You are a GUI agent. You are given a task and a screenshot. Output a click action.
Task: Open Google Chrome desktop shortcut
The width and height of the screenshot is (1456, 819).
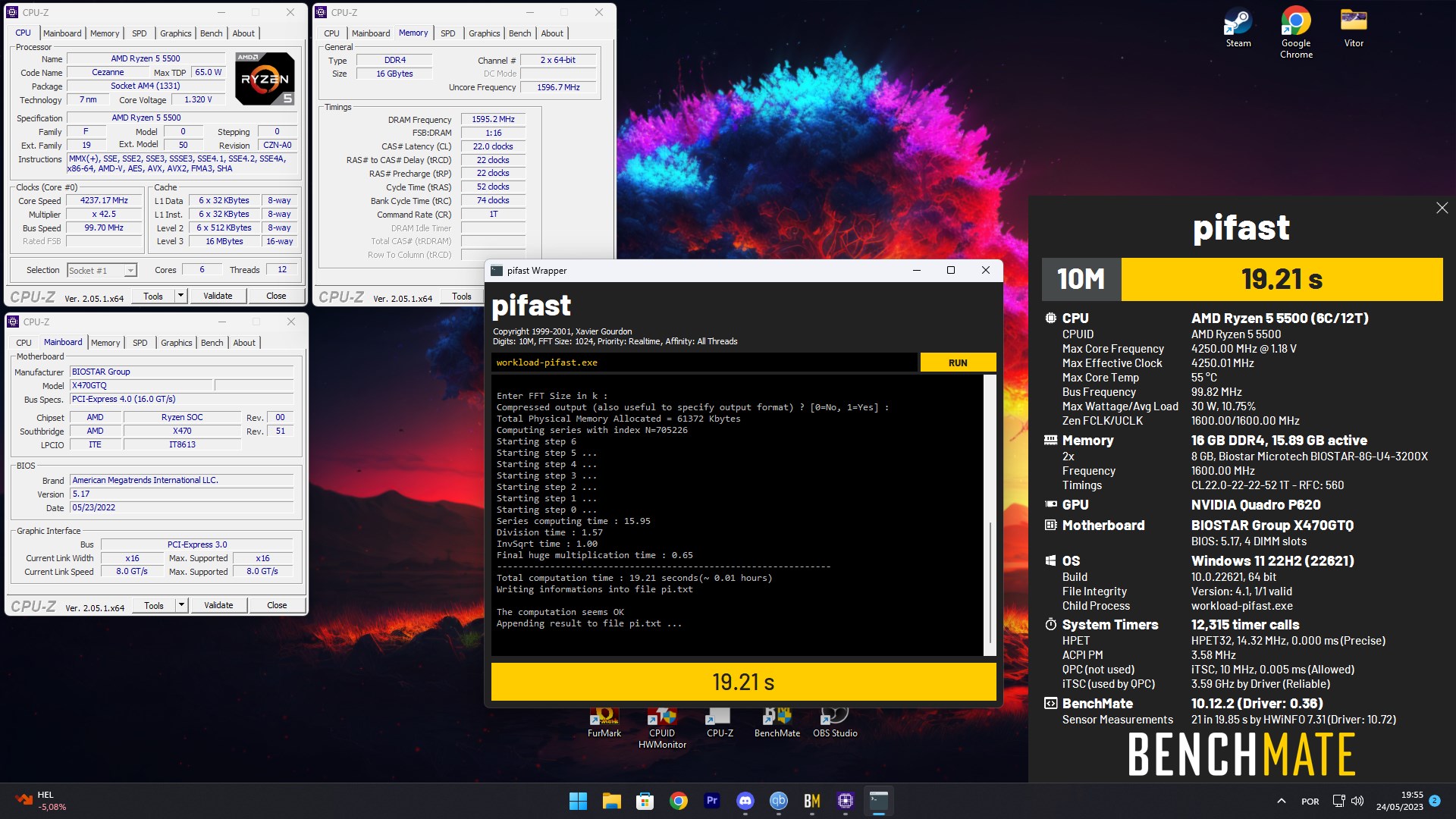[1296, 33]
